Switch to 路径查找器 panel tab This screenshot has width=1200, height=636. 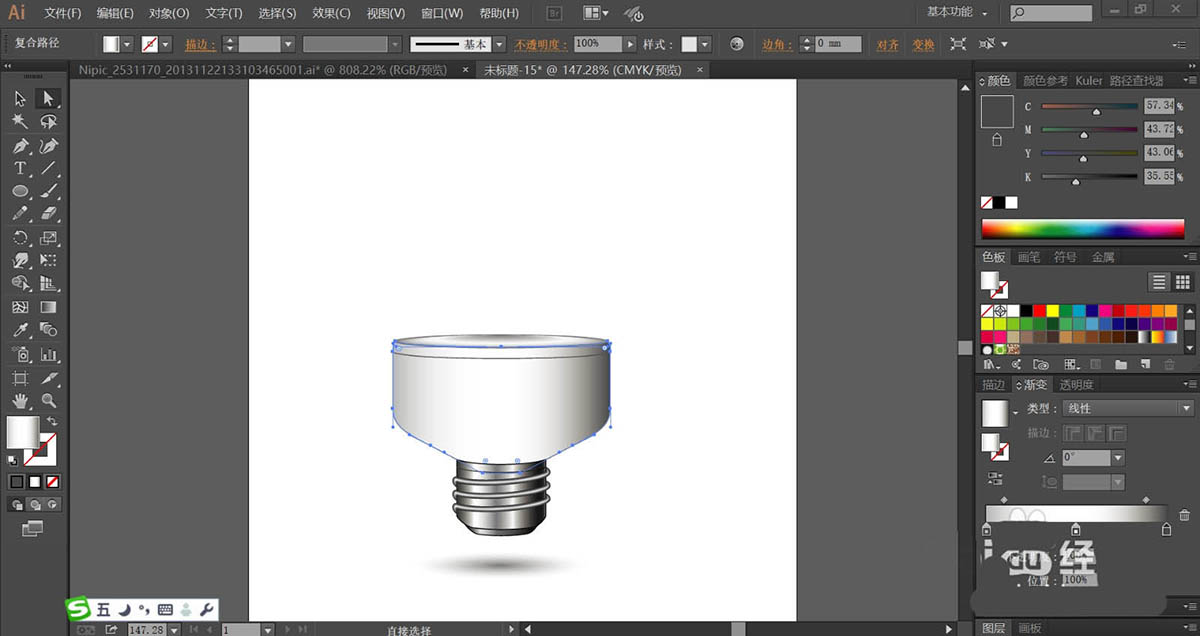[1137, 80]
